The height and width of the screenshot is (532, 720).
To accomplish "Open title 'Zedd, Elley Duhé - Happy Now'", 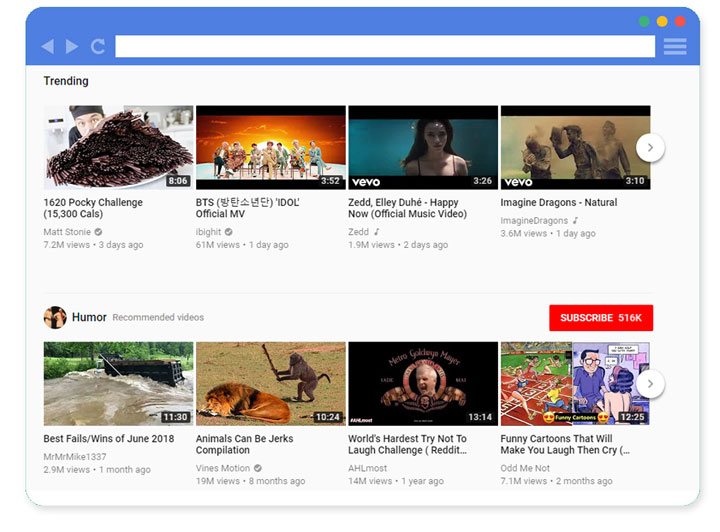I will pyautogui.click(x=407, y=208).
